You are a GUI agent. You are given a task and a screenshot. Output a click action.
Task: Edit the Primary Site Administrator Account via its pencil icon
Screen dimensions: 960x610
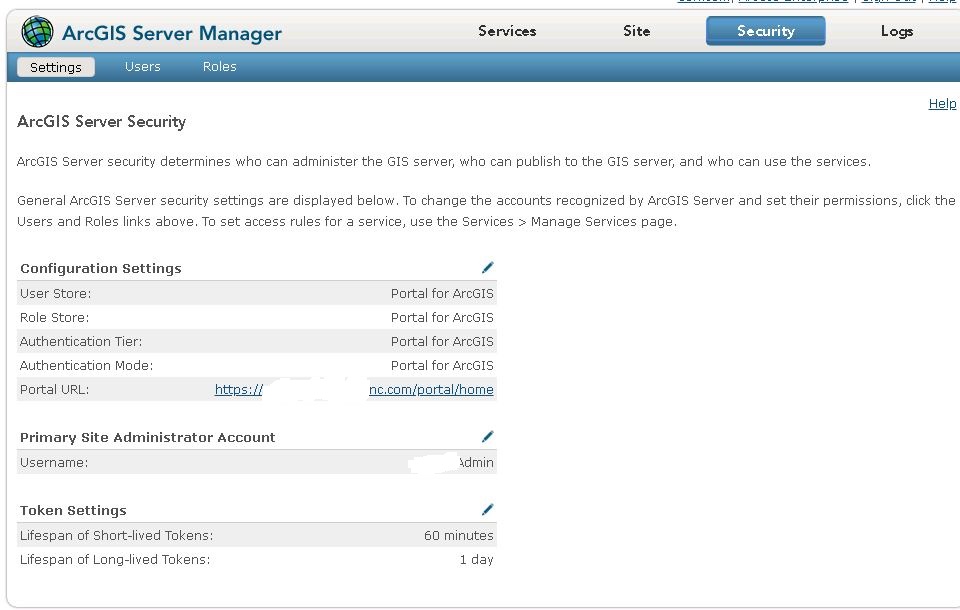(487, 437)
